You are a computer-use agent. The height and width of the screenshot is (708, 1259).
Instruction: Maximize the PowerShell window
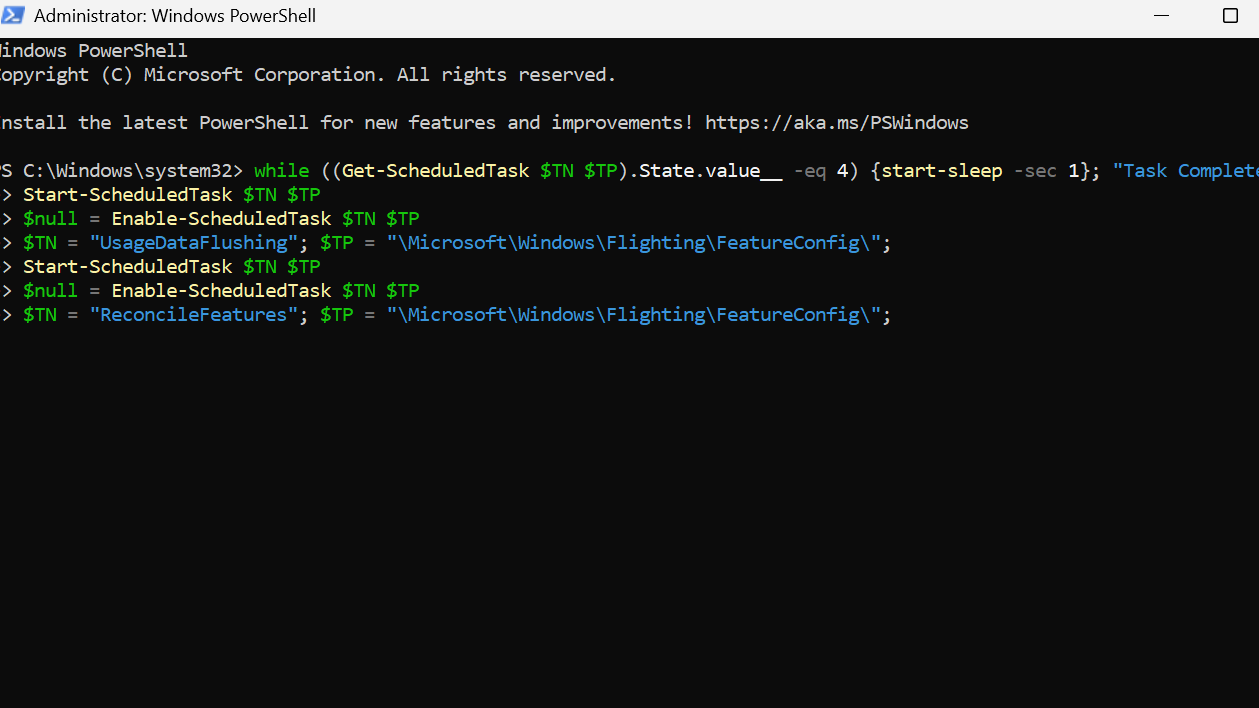point(1231,16)
